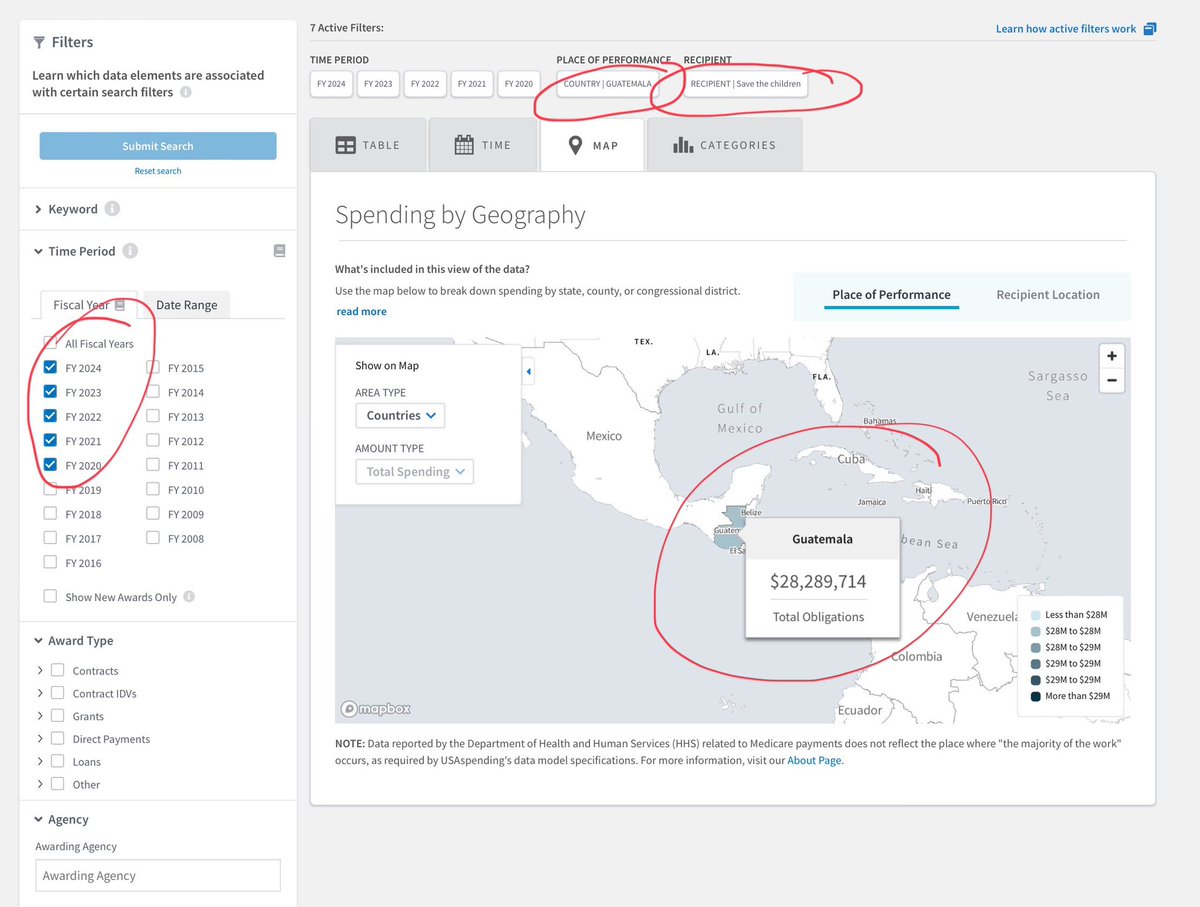1200x907 pixels.
Task: Open the Area Type Countries dropdown
Action: click(x=400, y=415)
